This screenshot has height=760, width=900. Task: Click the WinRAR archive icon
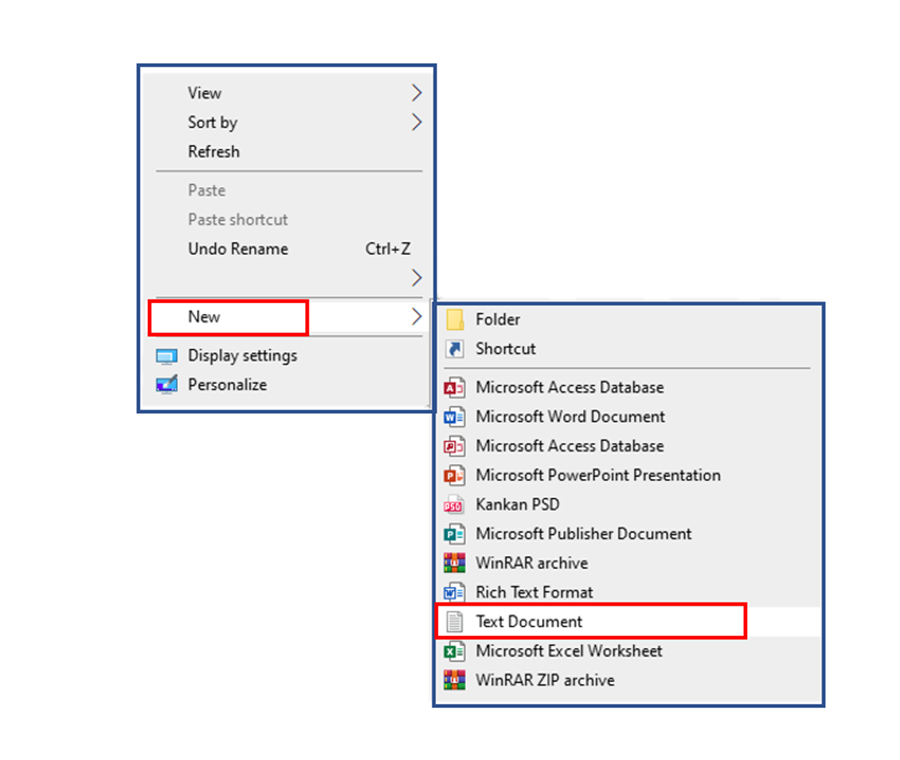[454, 563]
